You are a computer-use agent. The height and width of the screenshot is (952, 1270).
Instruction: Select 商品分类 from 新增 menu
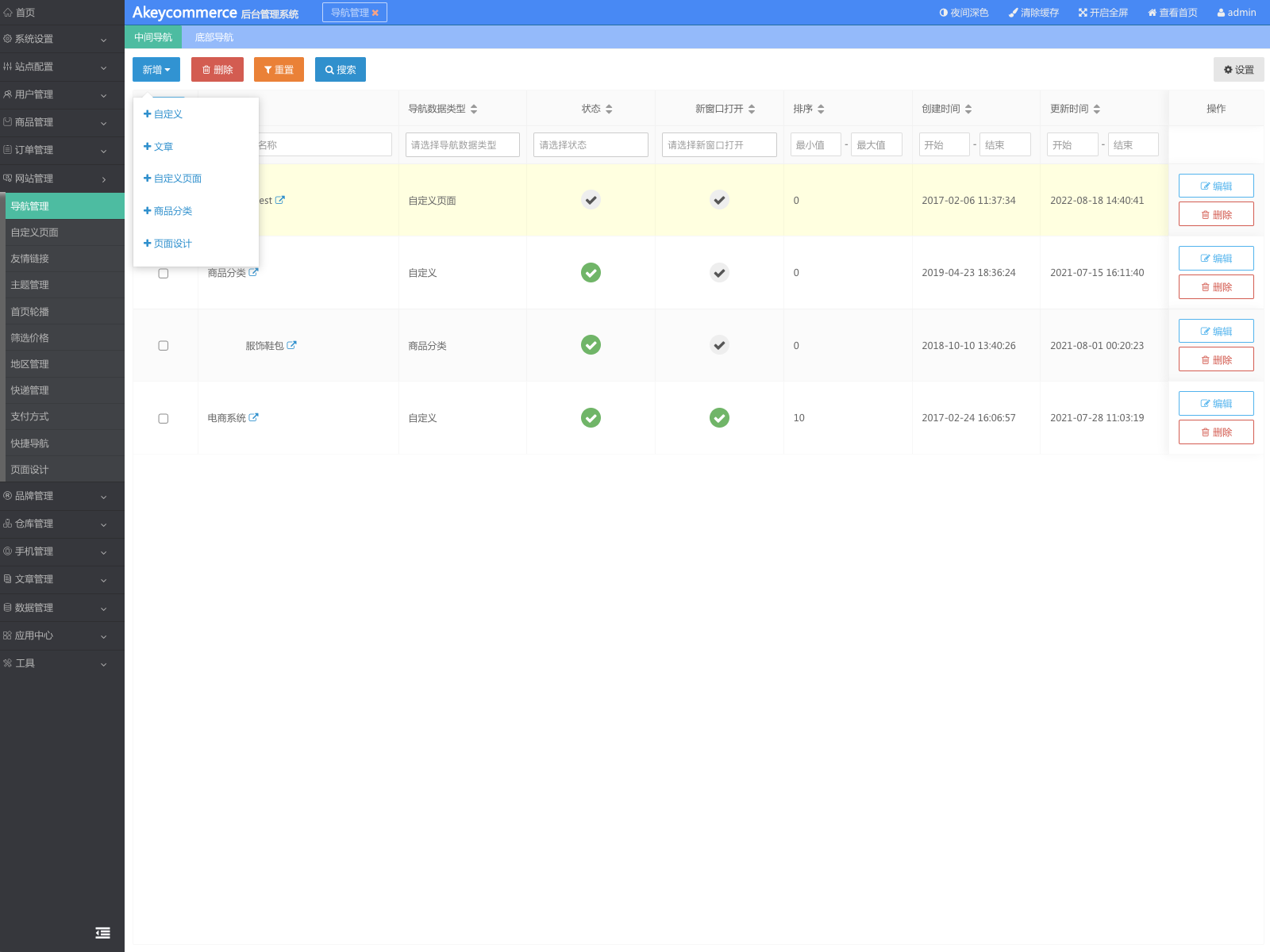click(x=196, y=211)
